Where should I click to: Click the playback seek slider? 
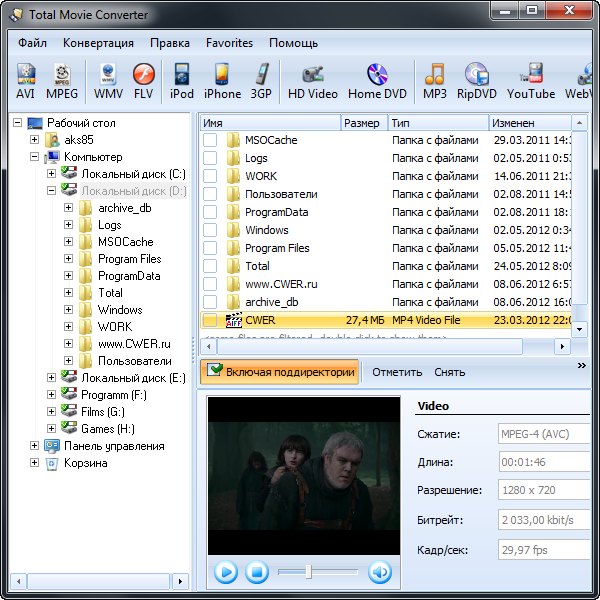click(309, 572)
